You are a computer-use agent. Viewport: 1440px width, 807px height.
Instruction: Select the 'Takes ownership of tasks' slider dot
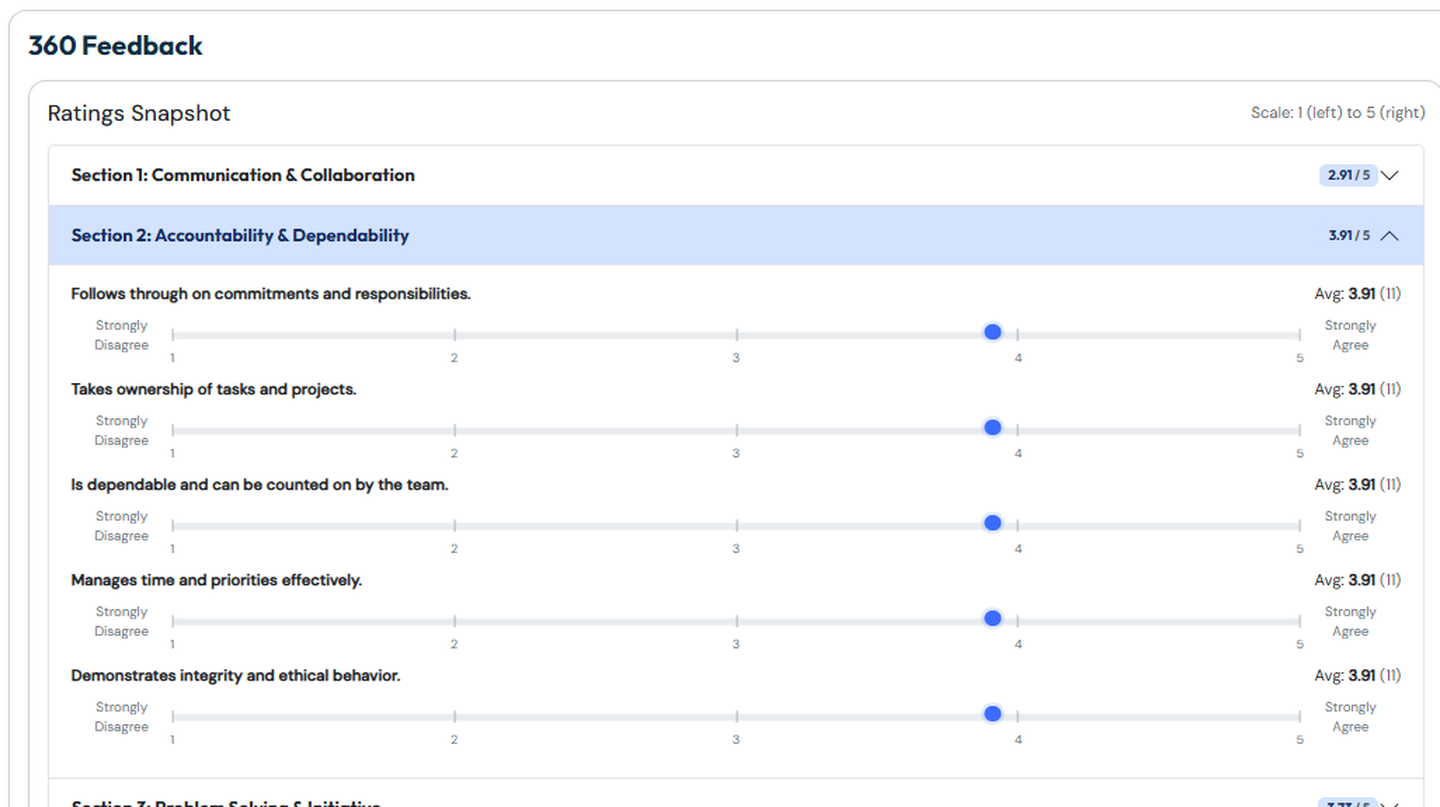pyautogui.click(x=992, y=428)
